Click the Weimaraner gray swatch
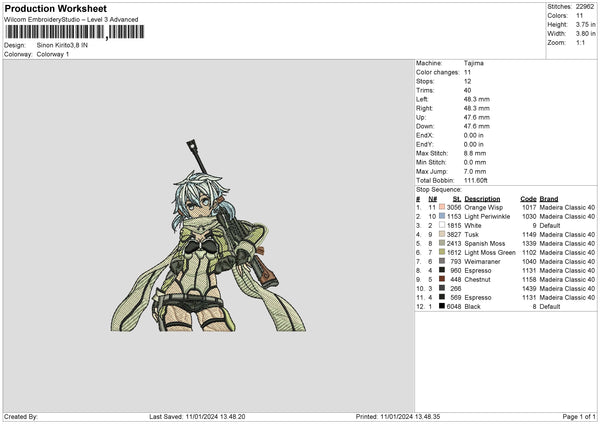The height and width of the screenshot is (424, 600). (x=441, y=260)
